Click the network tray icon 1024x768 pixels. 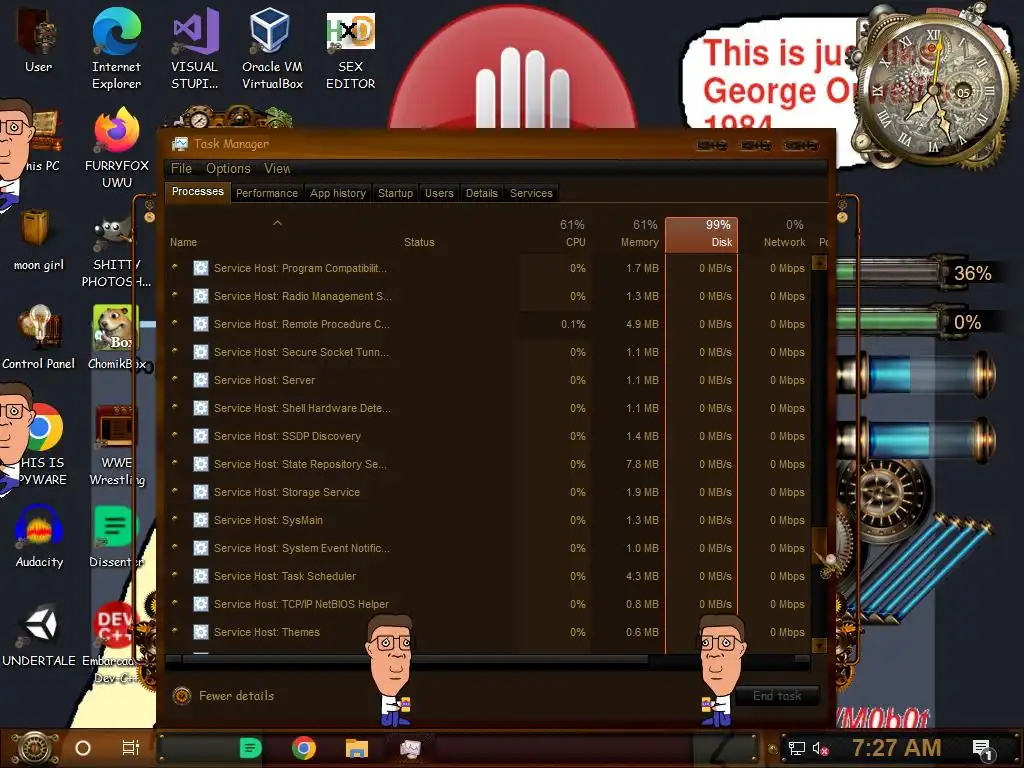(796, 748)
